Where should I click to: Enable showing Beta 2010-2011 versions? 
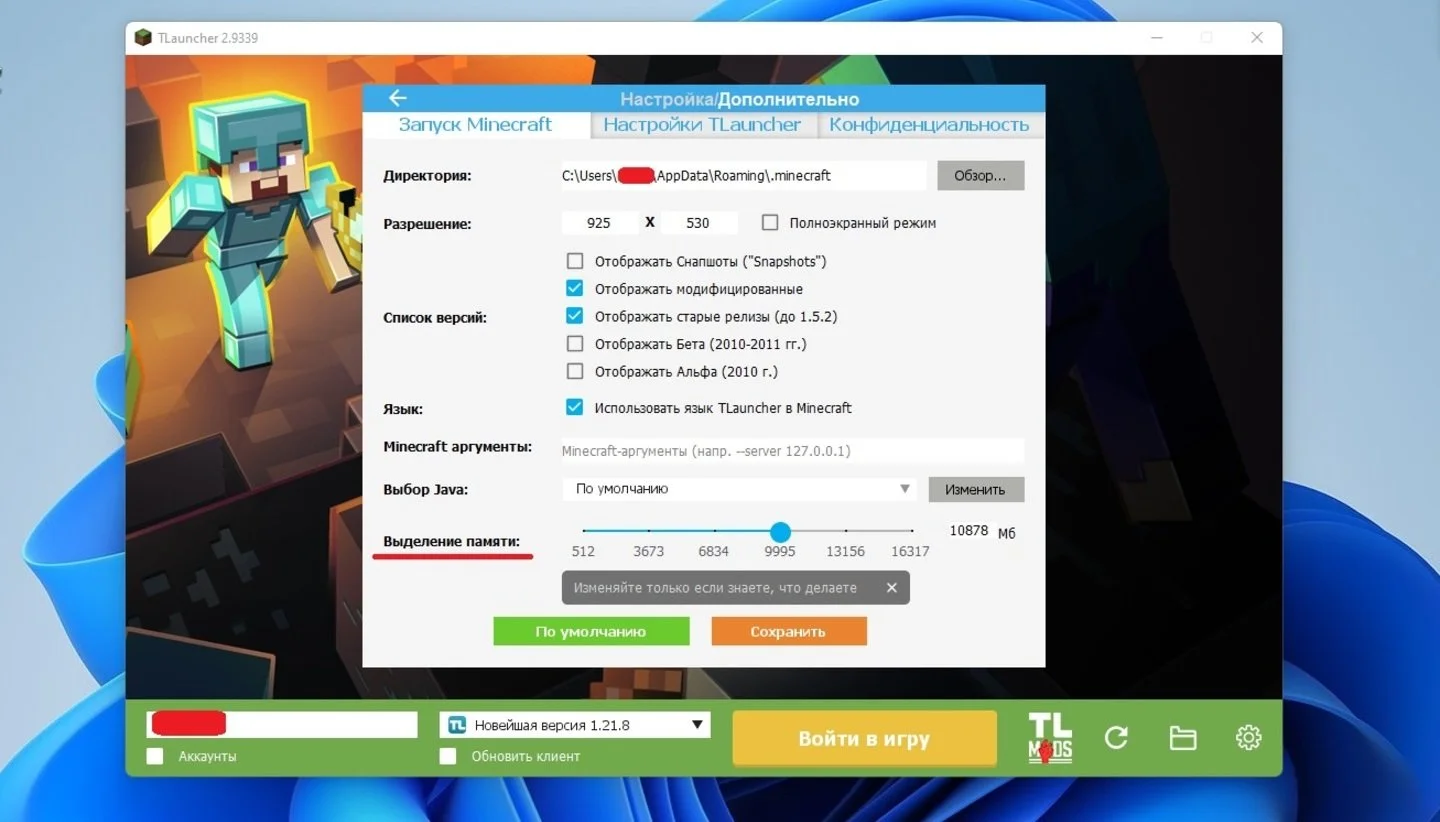[575, 344]
